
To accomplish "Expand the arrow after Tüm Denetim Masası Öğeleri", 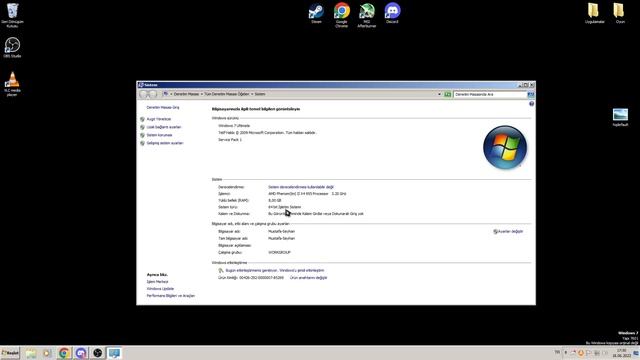I will pyautogui.click(x=252, y=94).
